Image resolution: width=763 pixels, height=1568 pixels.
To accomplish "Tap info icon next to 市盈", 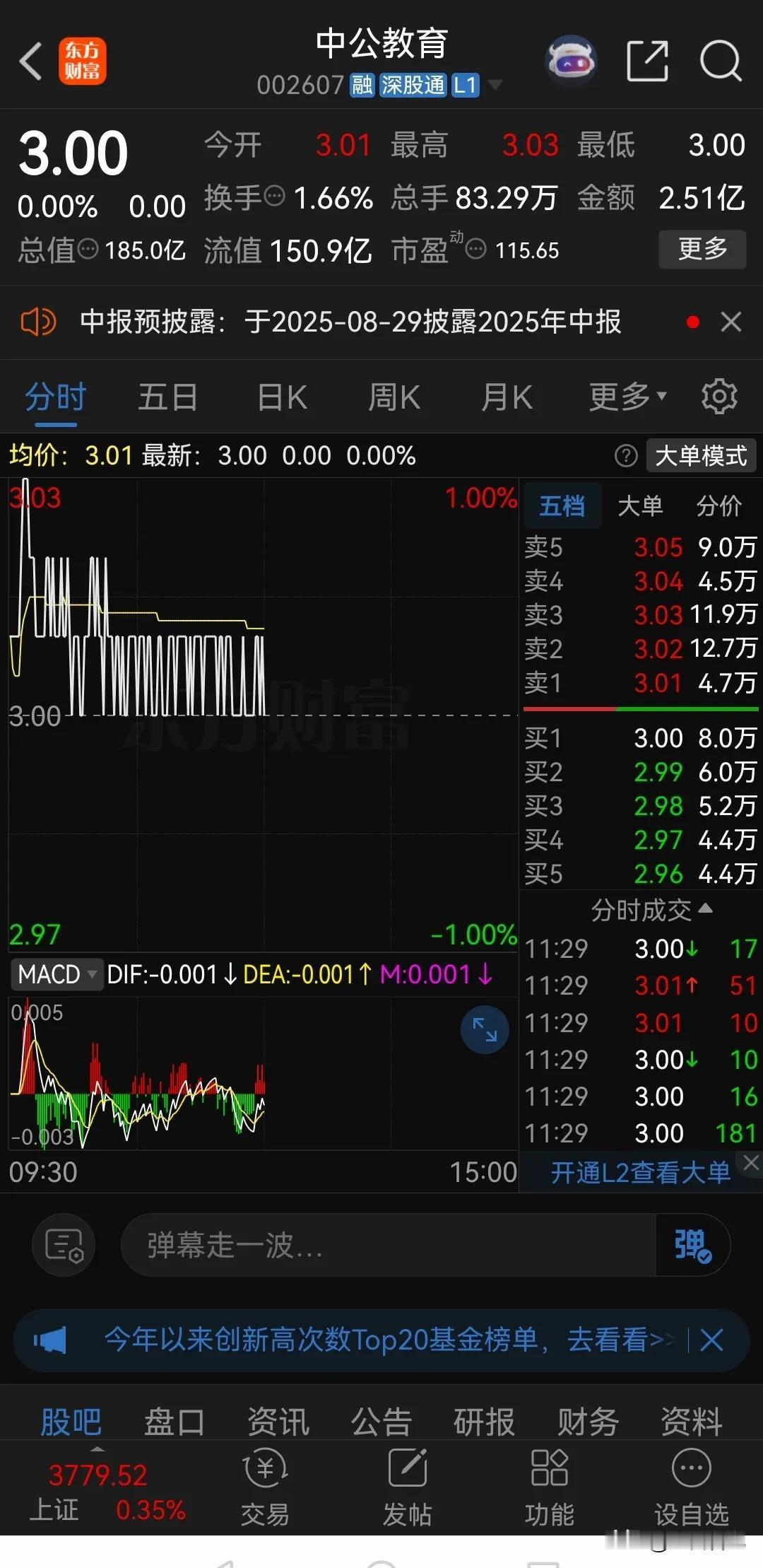I will point(476,249).
